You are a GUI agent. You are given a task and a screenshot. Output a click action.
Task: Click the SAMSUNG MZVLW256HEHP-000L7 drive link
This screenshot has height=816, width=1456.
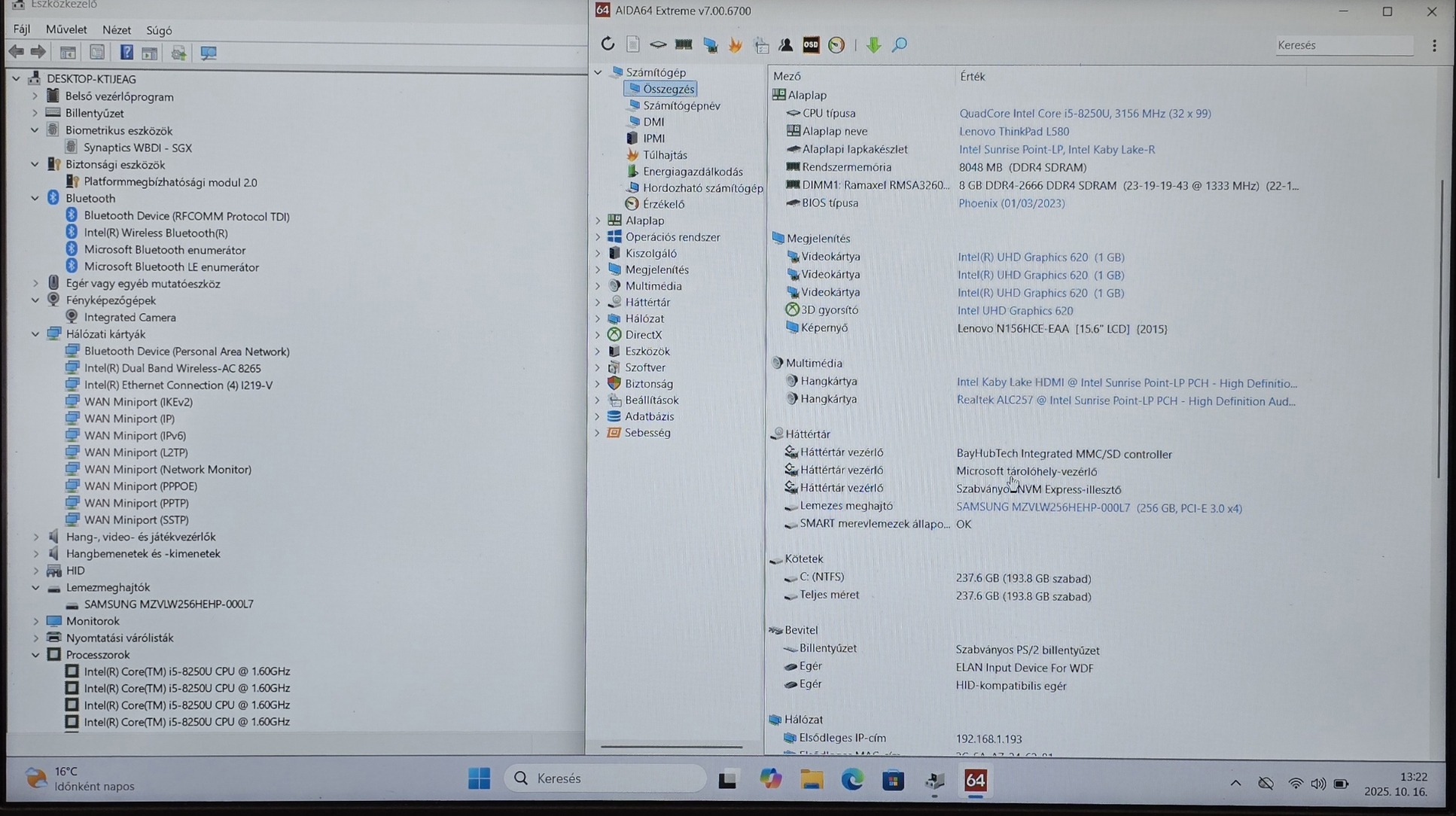tap(1043, 508)
